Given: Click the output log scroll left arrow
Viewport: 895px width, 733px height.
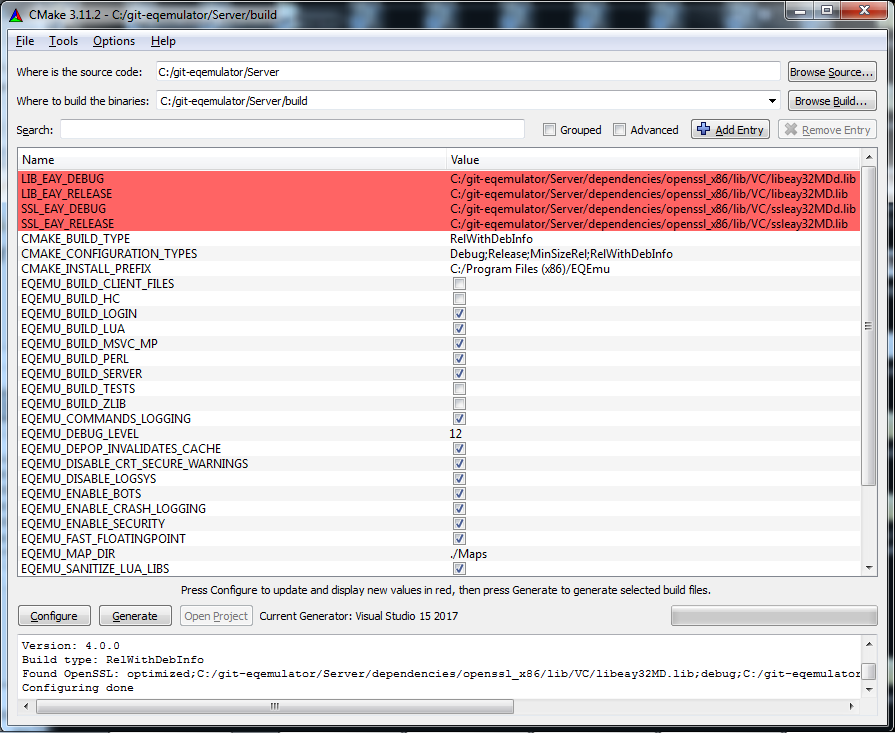Looking at the screenshot, I should pyautogui.click(x=26, y=706).
